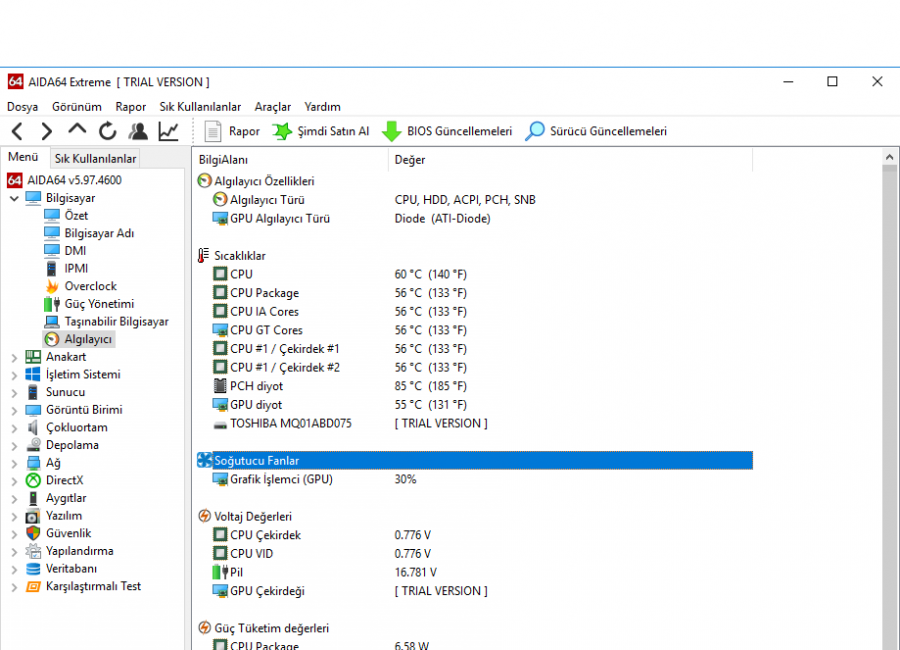Click the green star Şimdi Satın Al icon
Viewport: 900px width, 650px height.
click(282, 131)
